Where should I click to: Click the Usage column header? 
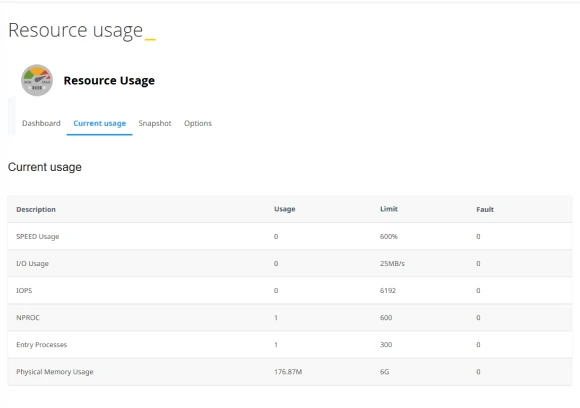coord(284,209)
